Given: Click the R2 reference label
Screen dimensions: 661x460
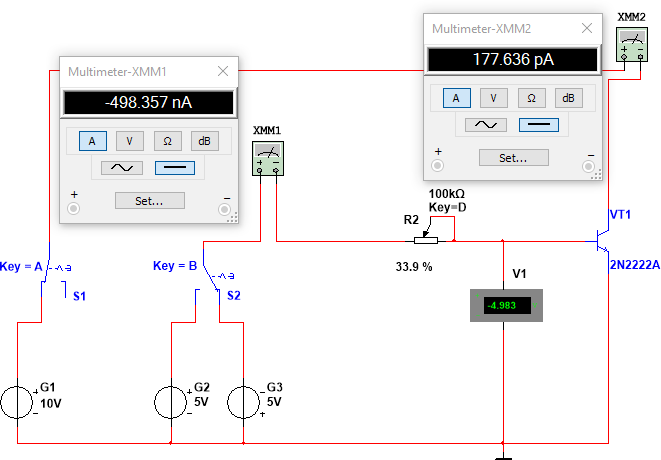Looking at the screenshot, I should tap(411, 220).
